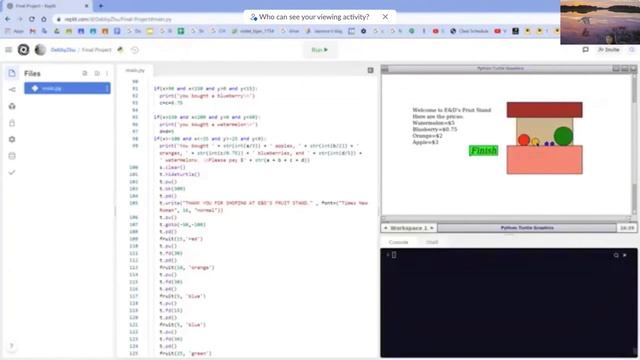
Task: Switch to the previous workspace with the left arrow
Action: tap(386, 228)
